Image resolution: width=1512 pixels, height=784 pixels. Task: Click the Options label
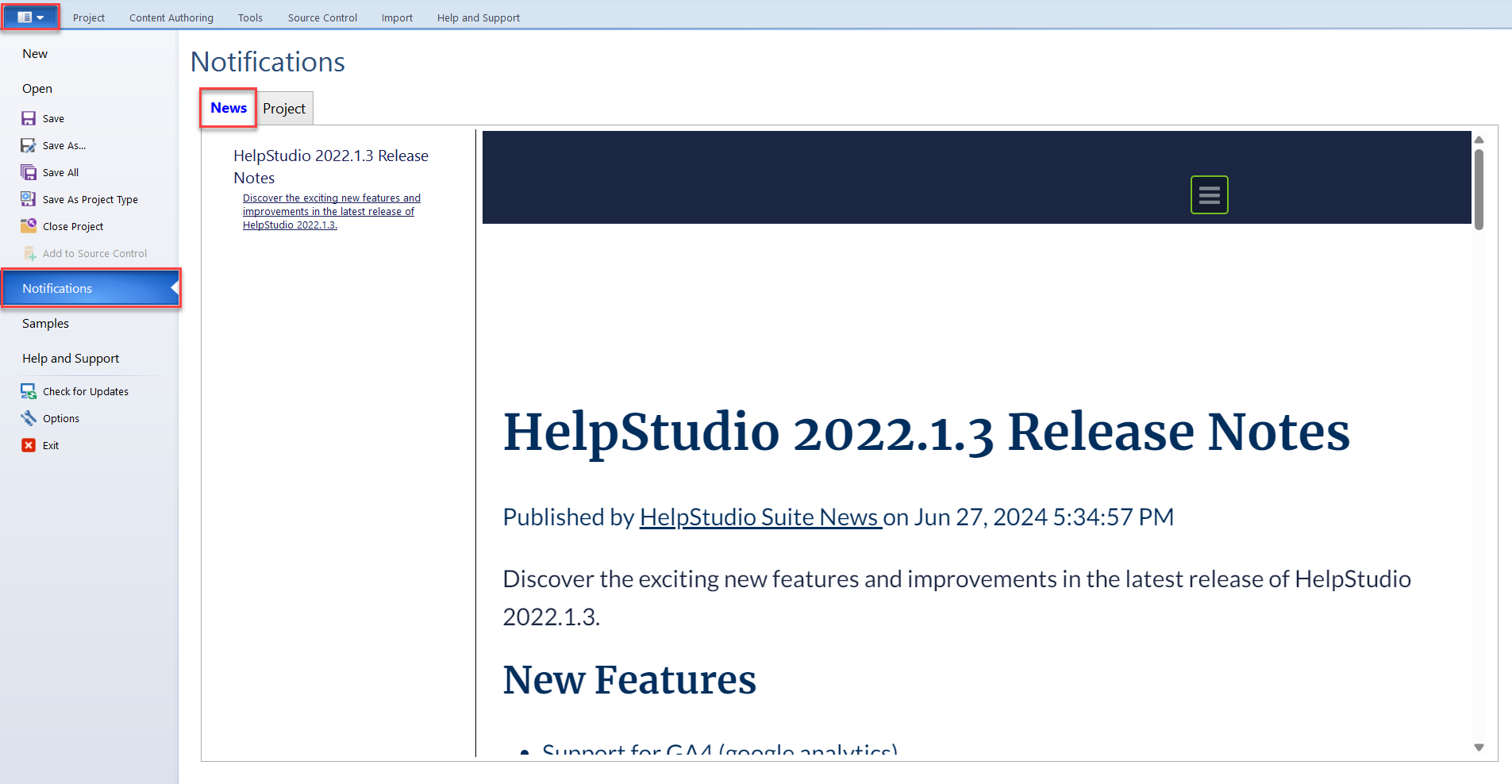click(61, 418)
